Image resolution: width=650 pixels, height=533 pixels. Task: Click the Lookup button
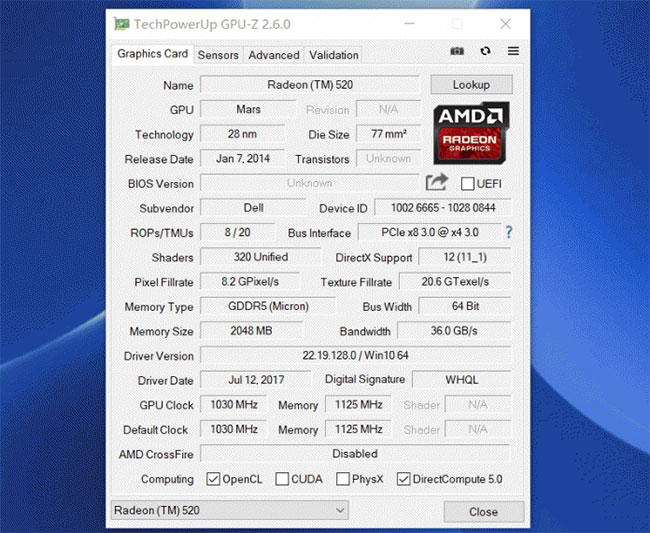(471, 85)
